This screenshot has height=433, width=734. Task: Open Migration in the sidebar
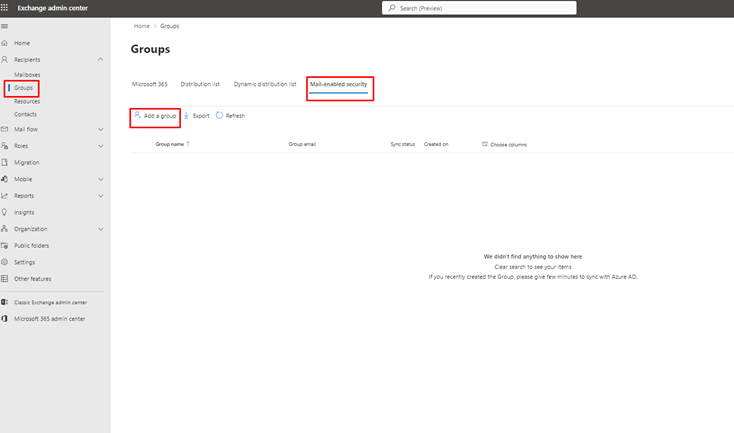point(27,162)
